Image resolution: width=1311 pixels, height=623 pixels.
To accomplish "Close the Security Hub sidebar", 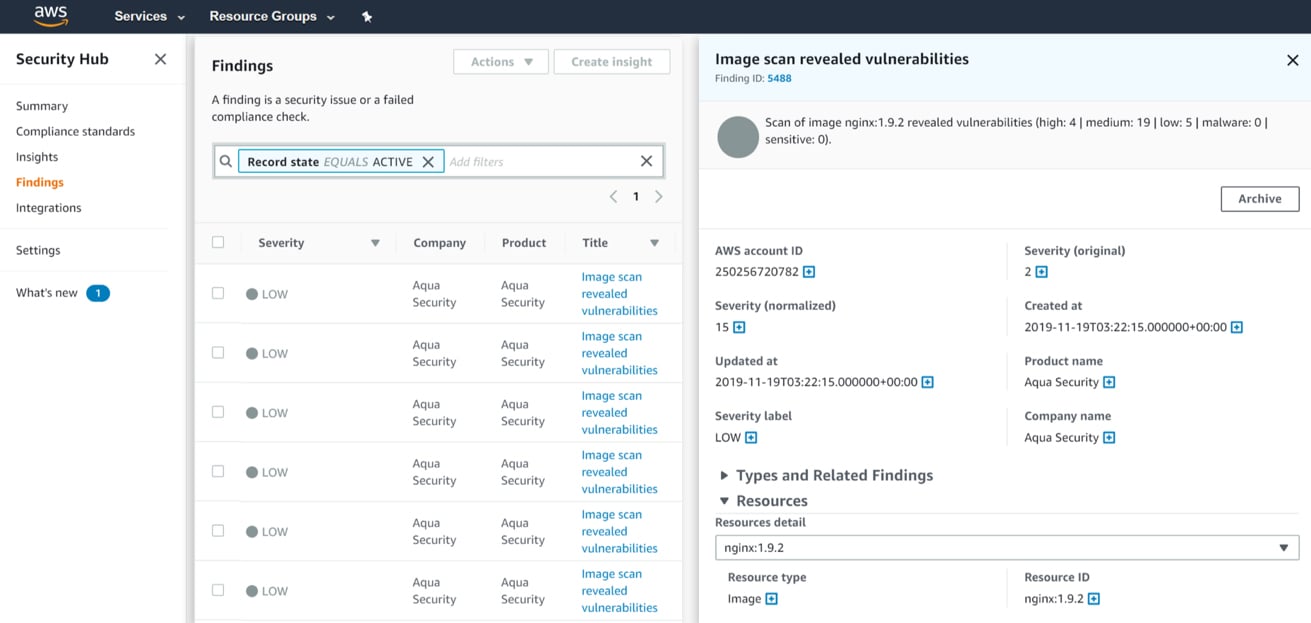I will (160, 59).
